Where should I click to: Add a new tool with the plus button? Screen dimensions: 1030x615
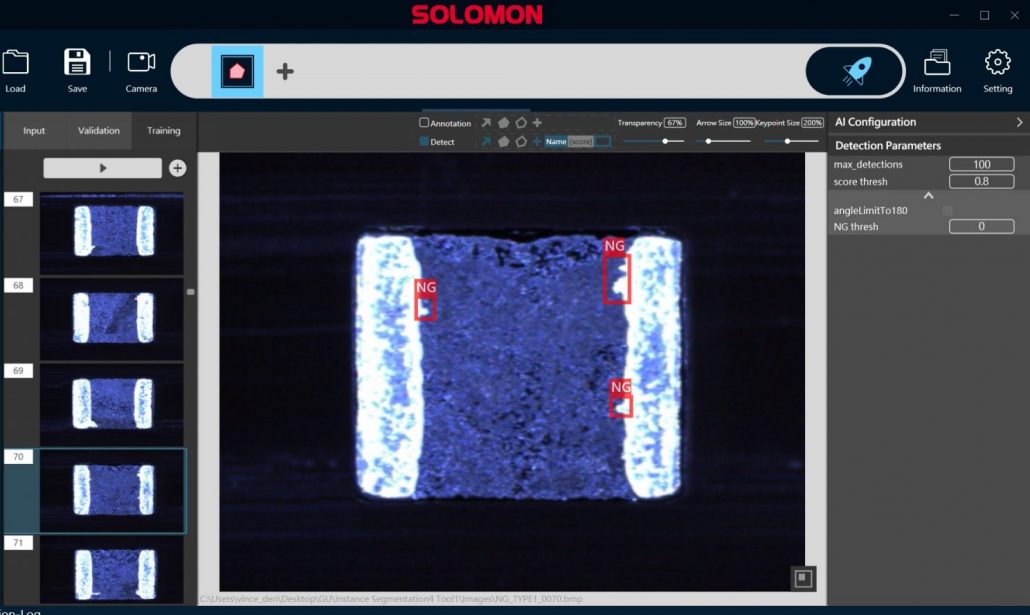[285, 71]
